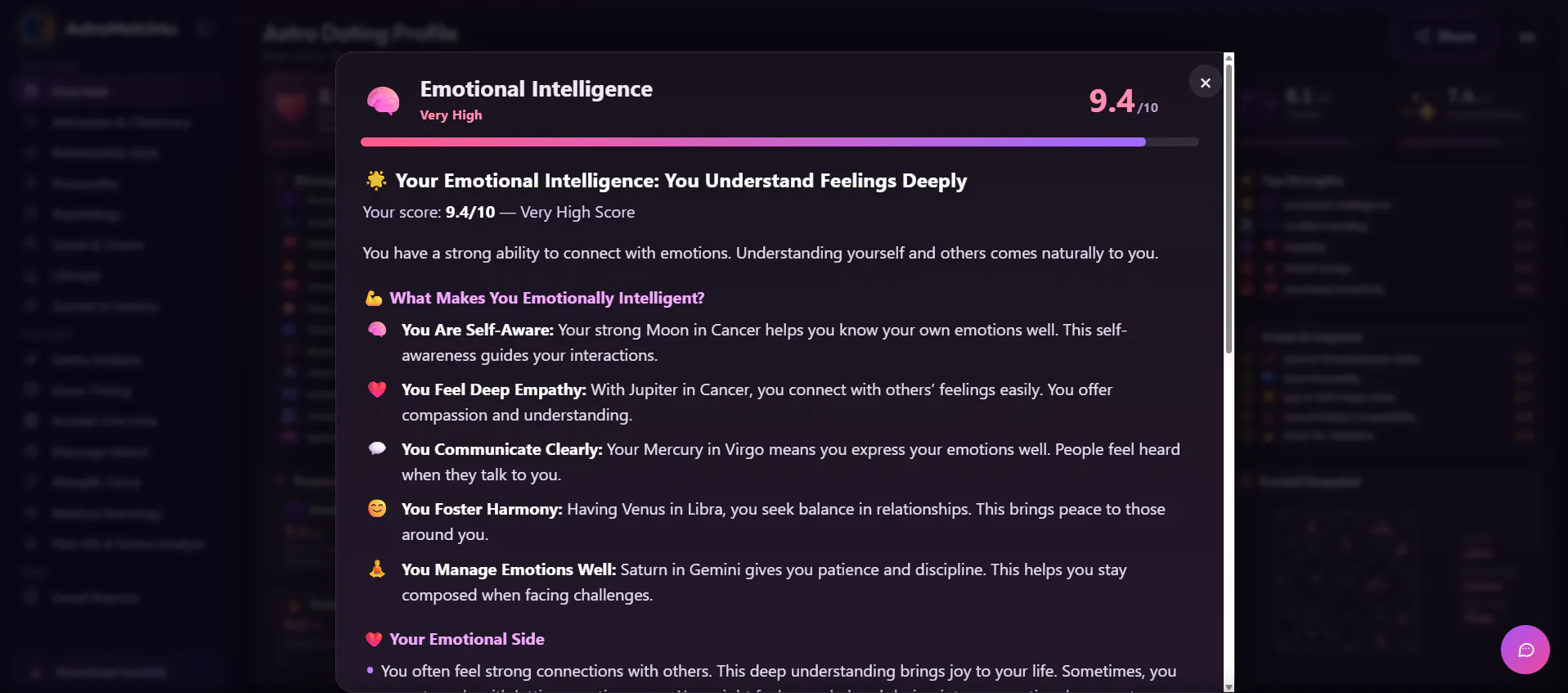Click the 9.4/10 score value
Screen dimensions: 1568x693
click(1123, 101)
